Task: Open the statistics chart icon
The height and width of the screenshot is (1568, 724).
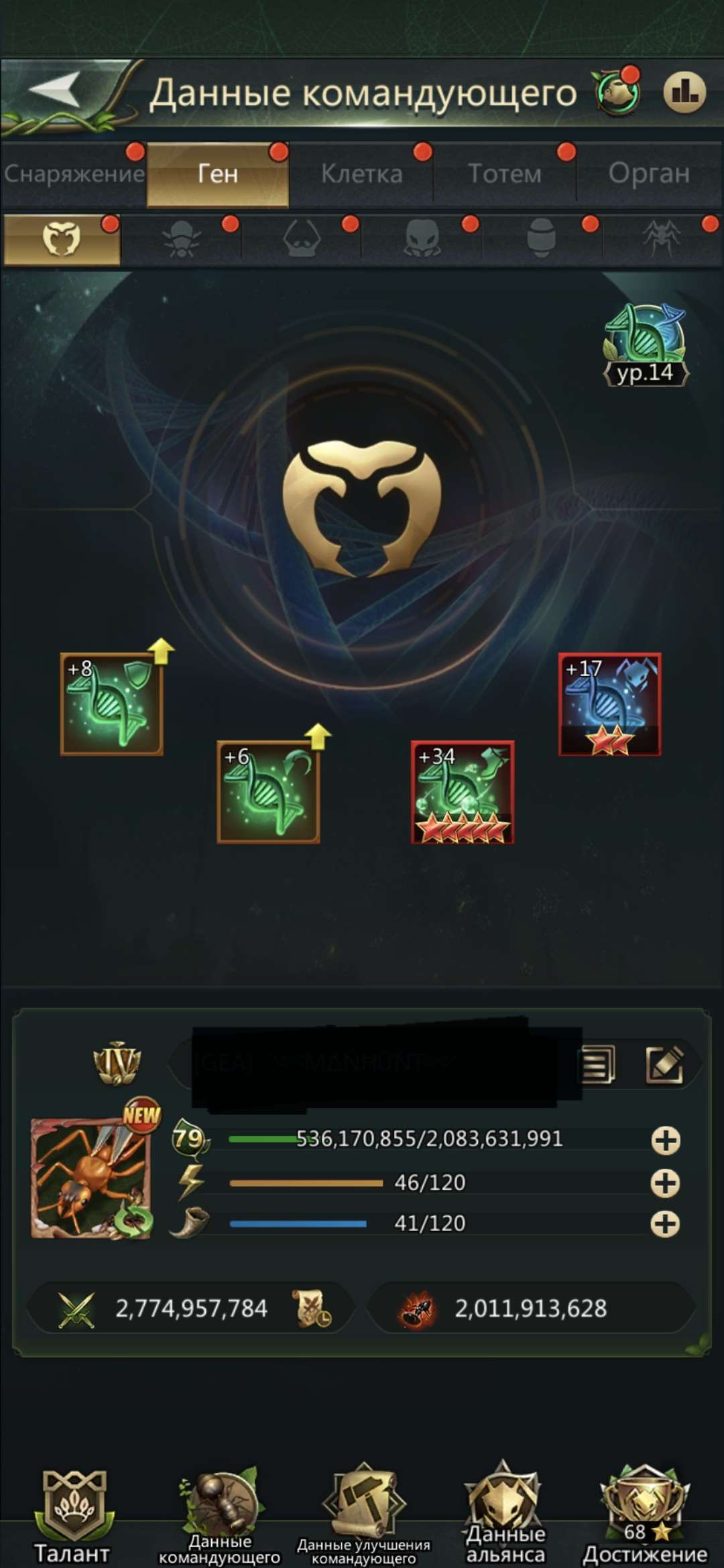Action: coord(684,92)
